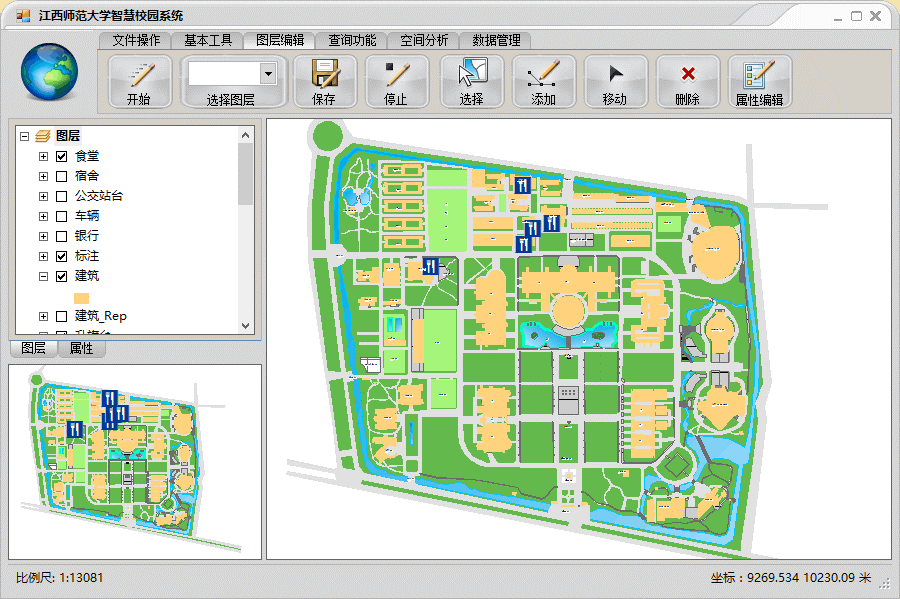Collapse the 建筑 layer node
The height and width of the screenshot is (599, 900).
43,276
